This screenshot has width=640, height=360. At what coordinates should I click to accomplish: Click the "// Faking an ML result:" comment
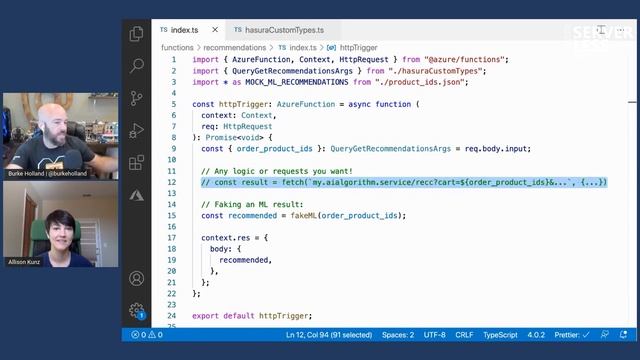(x=252, y=204)
